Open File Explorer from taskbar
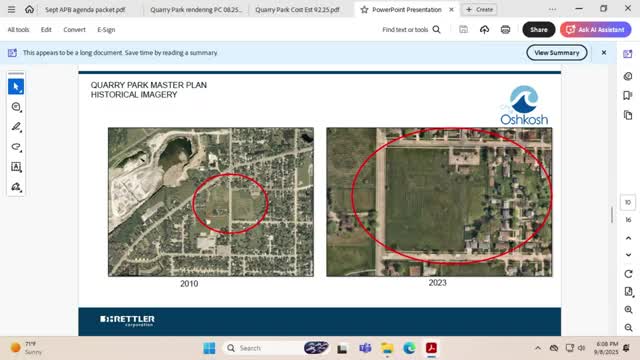 point(387,348)
